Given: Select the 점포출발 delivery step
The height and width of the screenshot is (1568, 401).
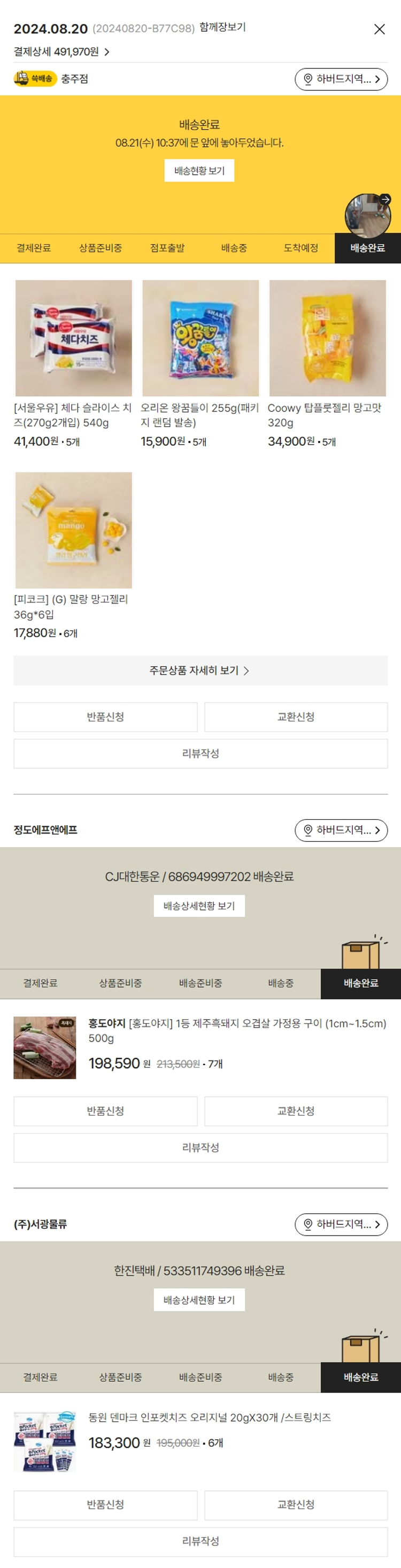Looking at the screenshot, I should (167, 249).
